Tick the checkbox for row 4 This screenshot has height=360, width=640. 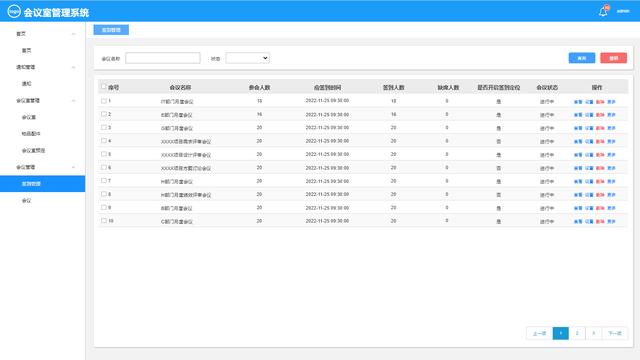coord(104,141)
